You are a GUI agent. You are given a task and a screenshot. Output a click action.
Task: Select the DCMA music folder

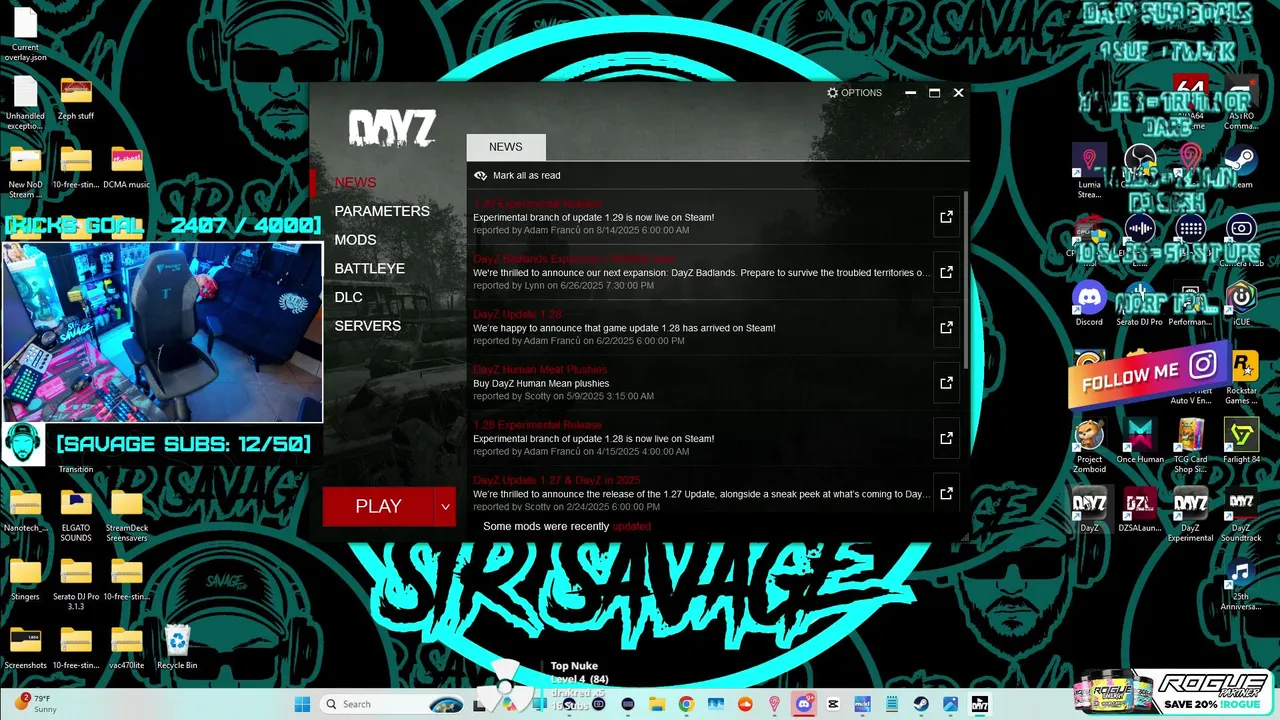pos(126,167)
